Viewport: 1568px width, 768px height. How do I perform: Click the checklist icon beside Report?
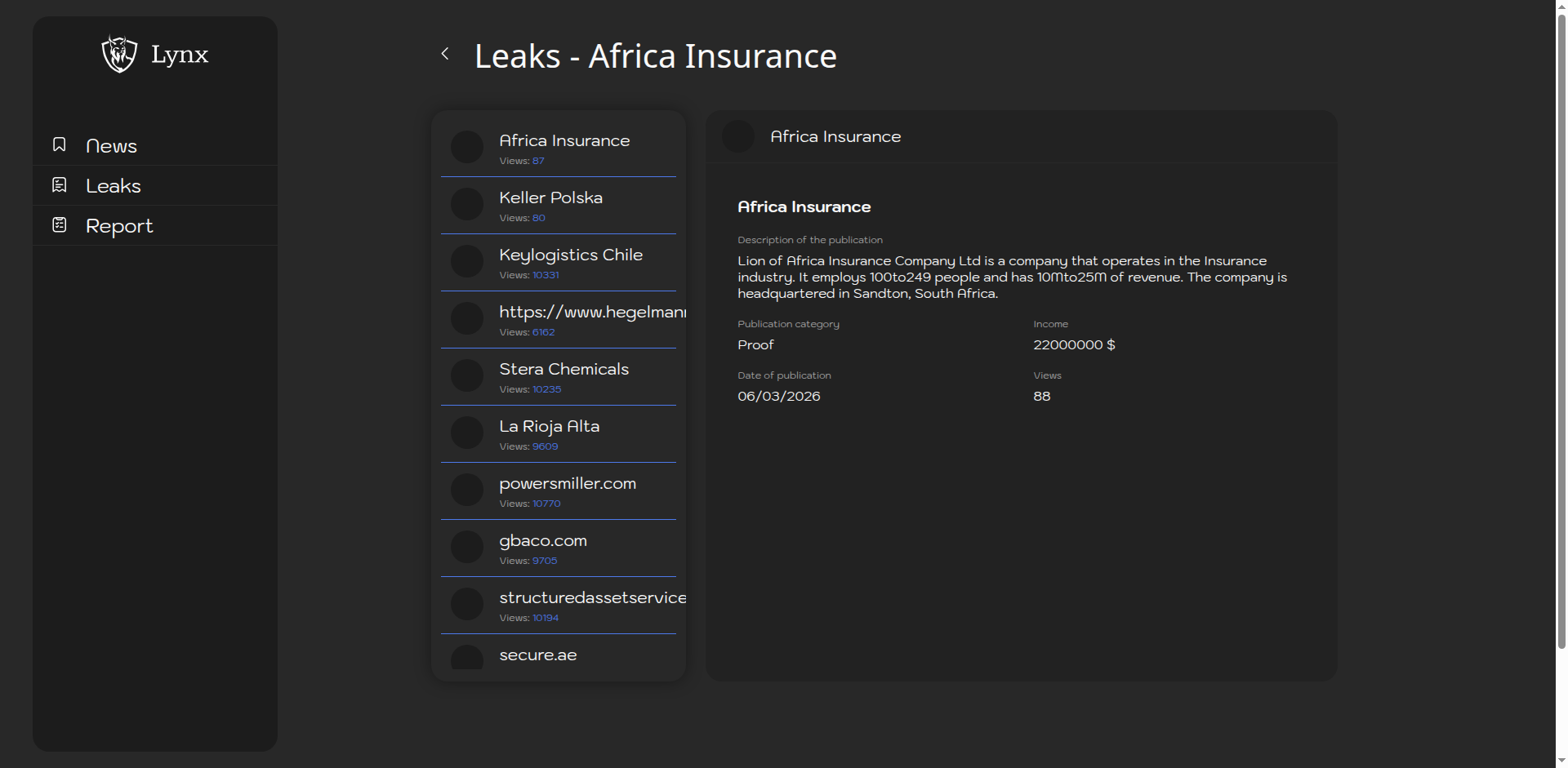click(60, 224)
